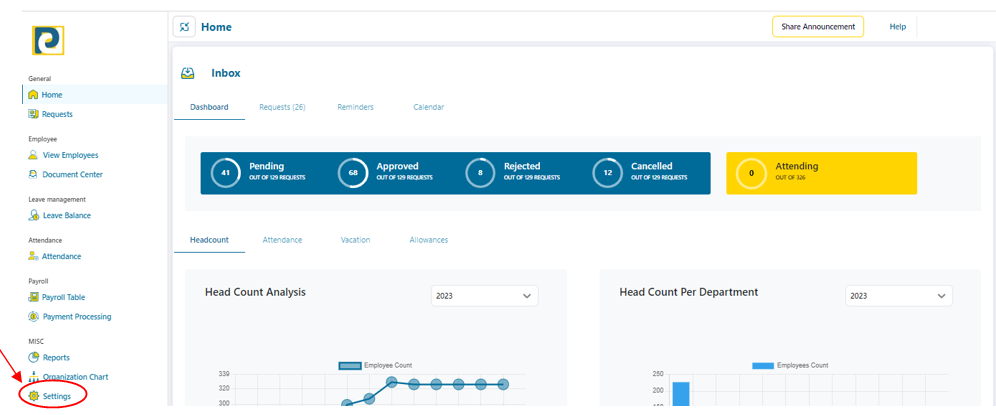996x415 pixels.
Task: Open Requests via its sidebar icon
Action: pyautogui.click(x=34, y=114)
